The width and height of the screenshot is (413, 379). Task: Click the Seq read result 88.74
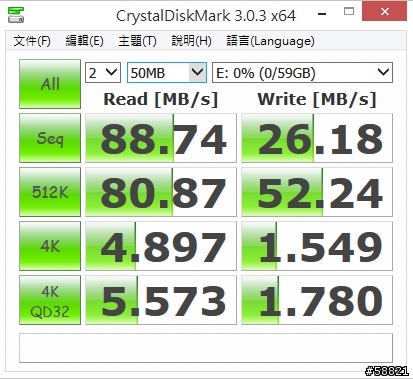point(161,138)
